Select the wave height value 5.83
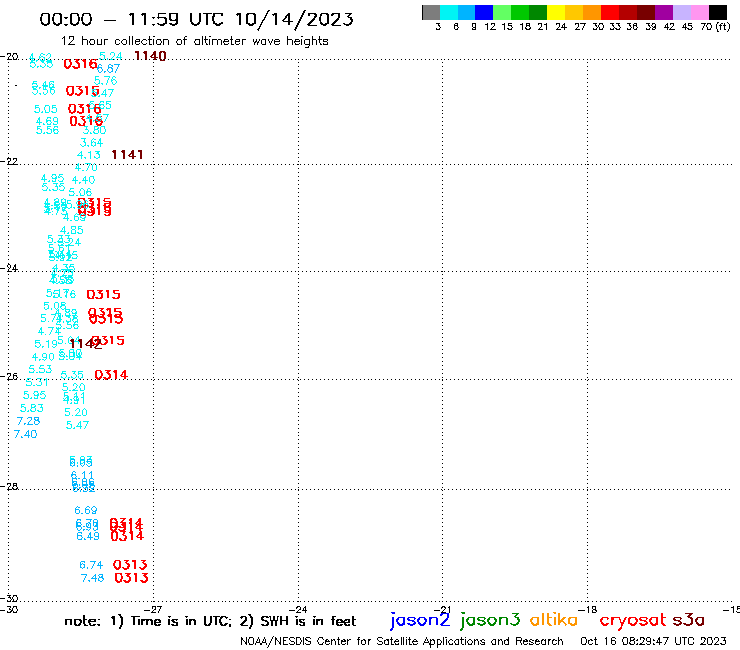The image size is (740, 650). click(x=32, y=408)
